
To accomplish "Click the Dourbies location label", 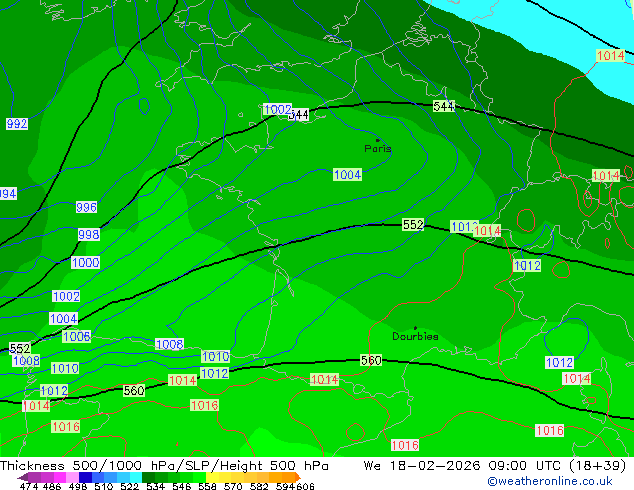I will 415,336.
